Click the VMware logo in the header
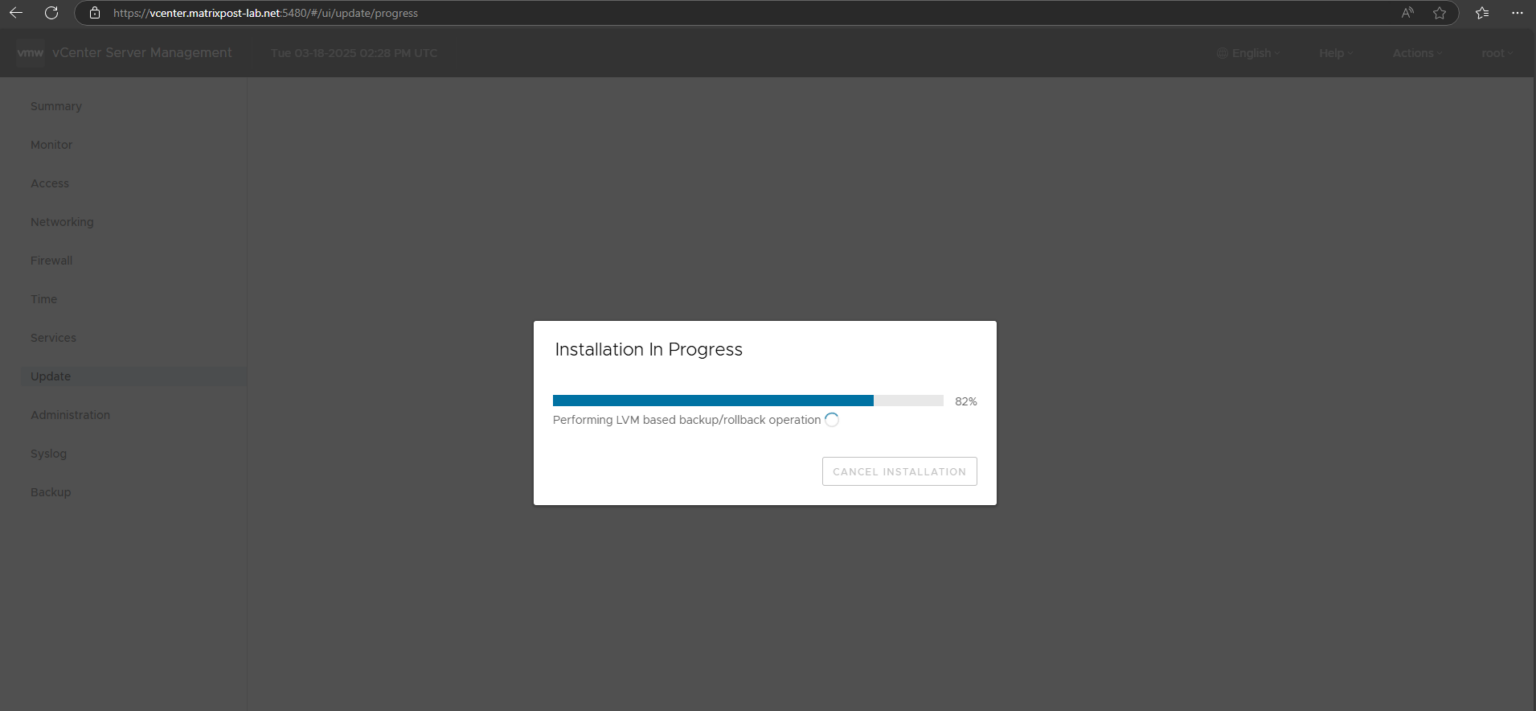The image size is (1536, 711). pos(30,52)
